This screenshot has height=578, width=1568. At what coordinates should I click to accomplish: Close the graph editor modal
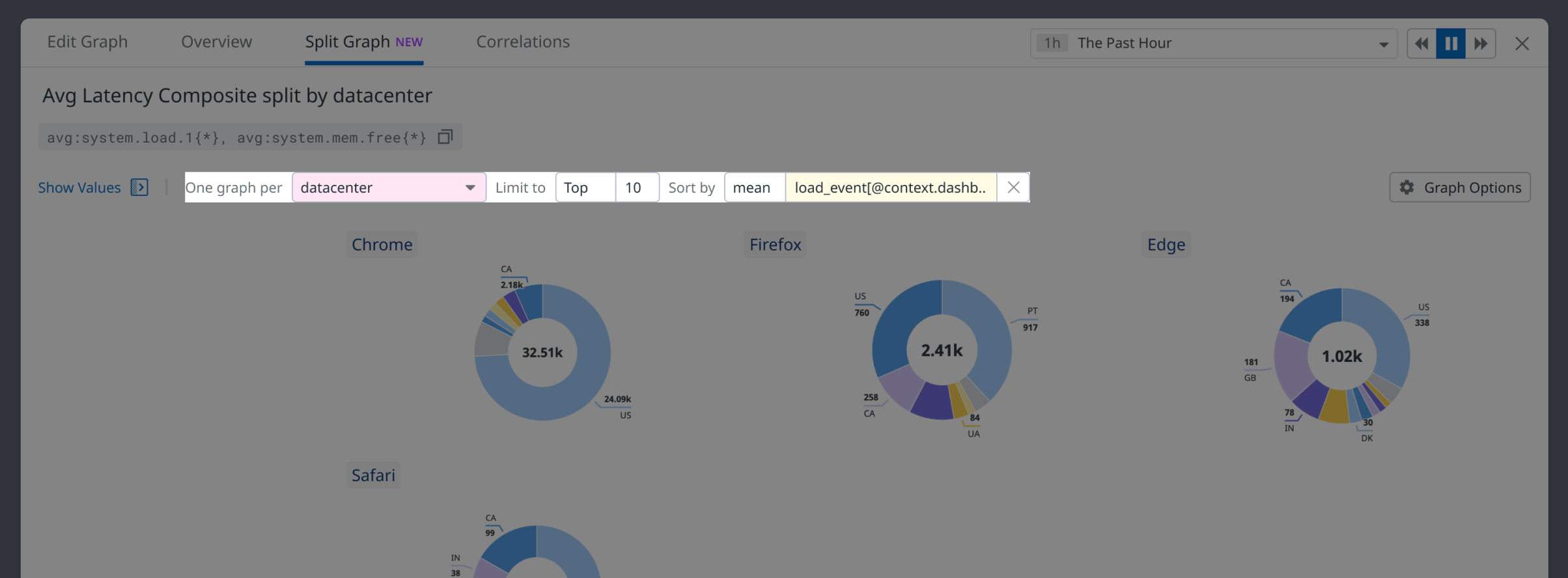[1522, 44]
